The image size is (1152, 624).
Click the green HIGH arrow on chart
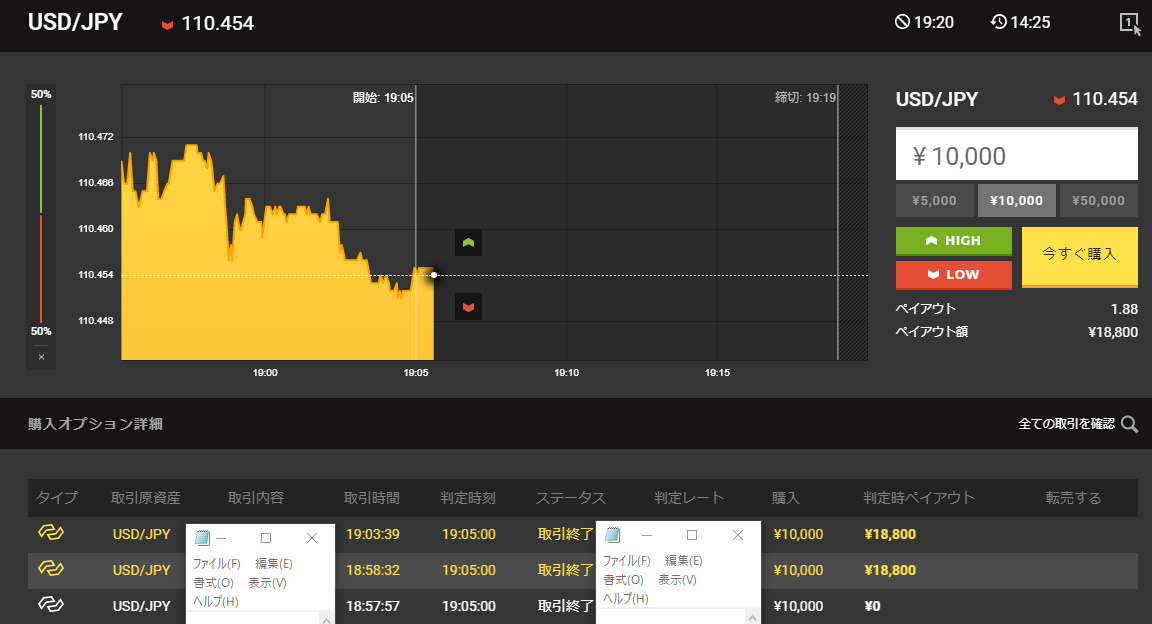[x=468, y=243]
